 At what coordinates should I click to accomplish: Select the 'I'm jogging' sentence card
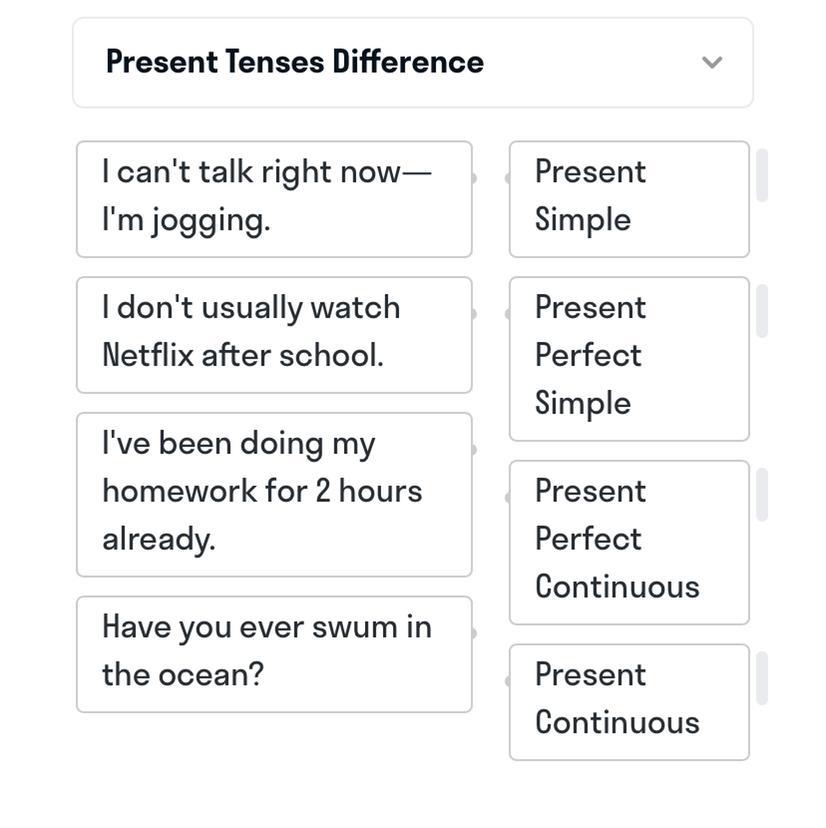(273, 199)
